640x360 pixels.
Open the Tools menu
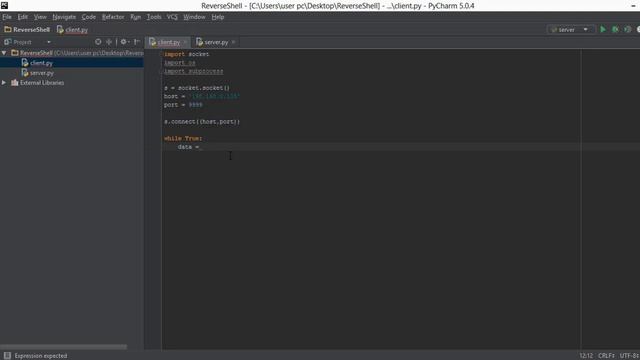pos(154,17)
